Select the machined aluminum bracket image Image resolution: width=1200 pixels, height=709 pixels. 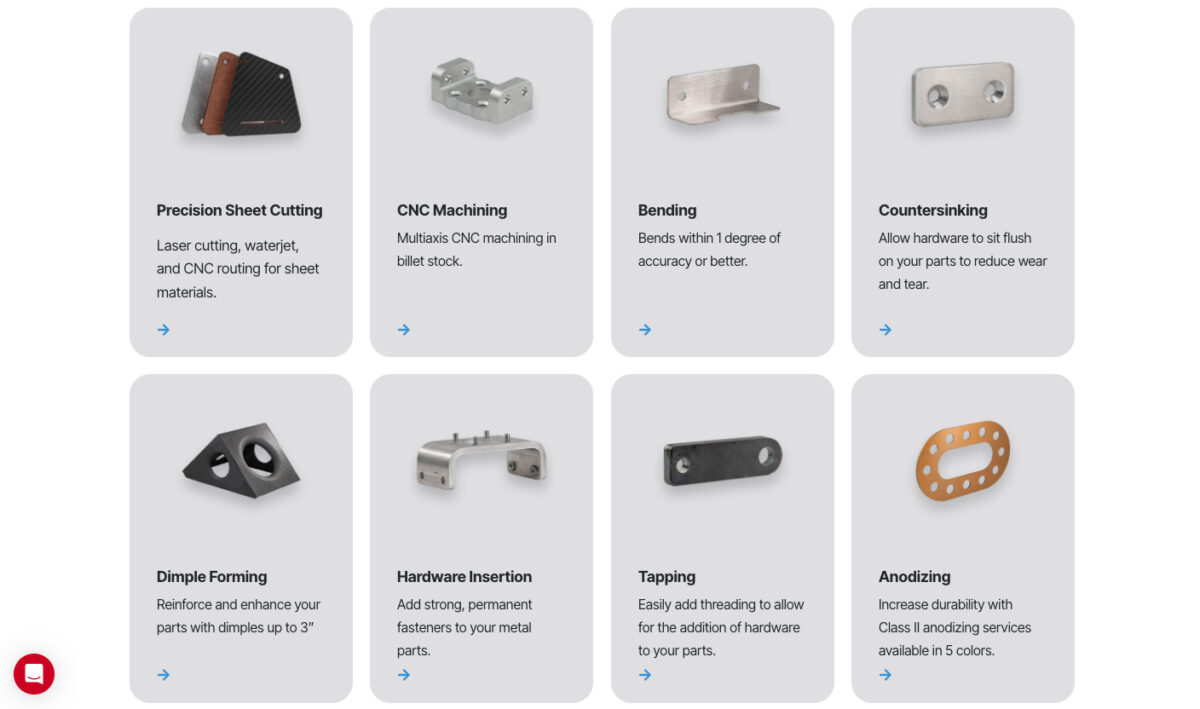point(482,91)
